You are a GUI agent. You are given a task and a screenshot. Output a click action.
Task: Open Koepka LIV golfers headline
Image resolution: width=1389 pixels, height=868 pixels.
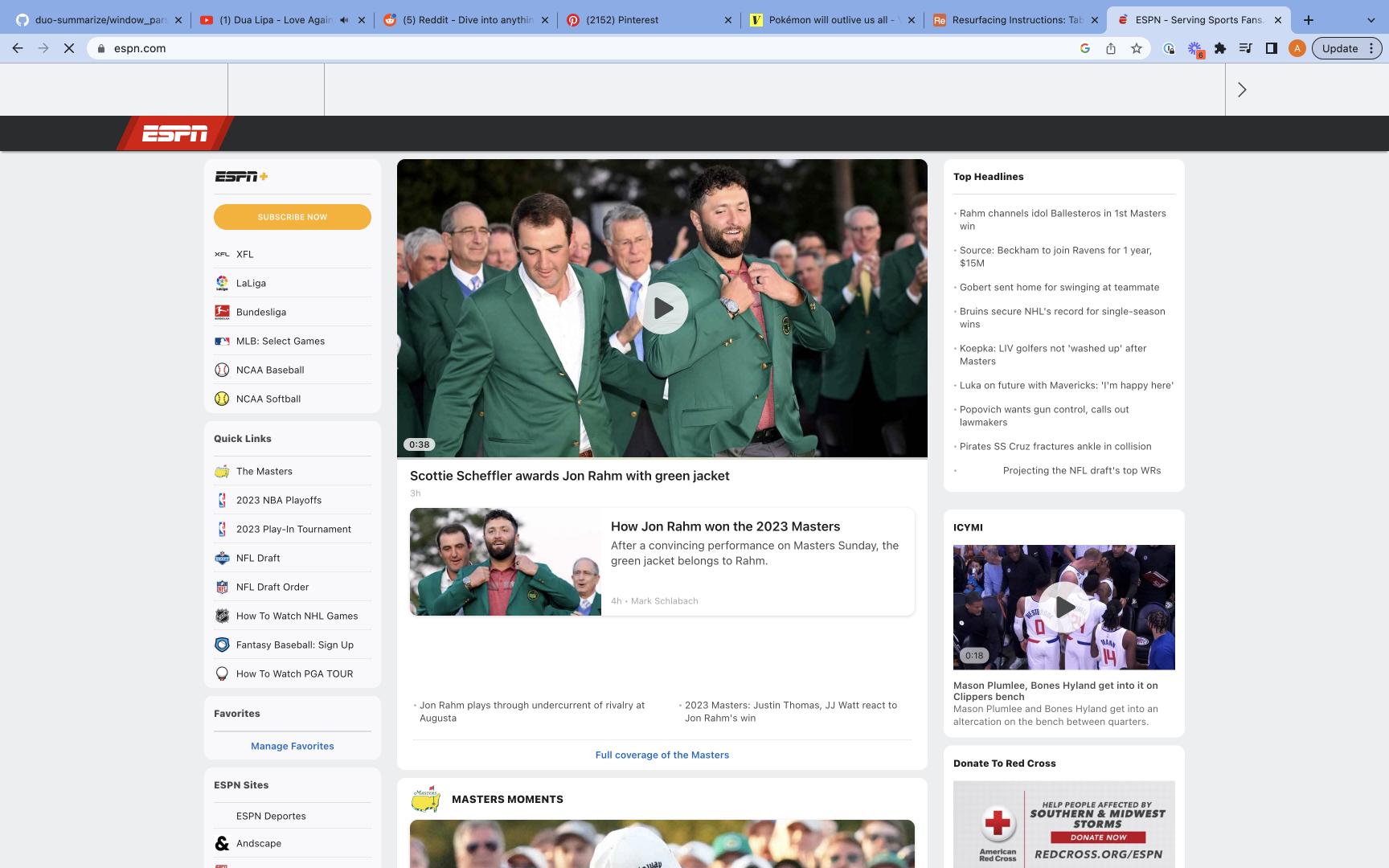pos(1053,354)
